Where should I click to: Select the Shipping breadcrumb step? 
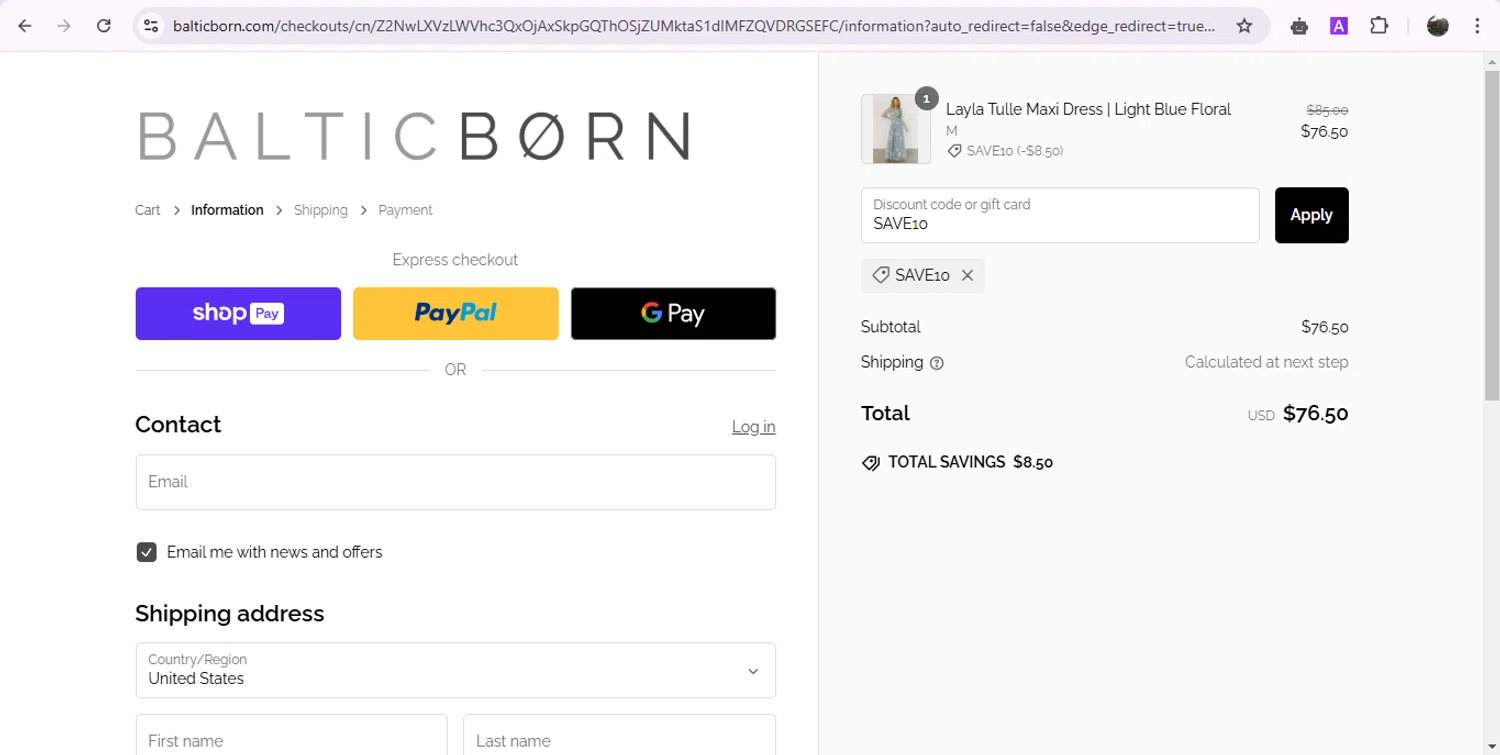tap(321, 210)
